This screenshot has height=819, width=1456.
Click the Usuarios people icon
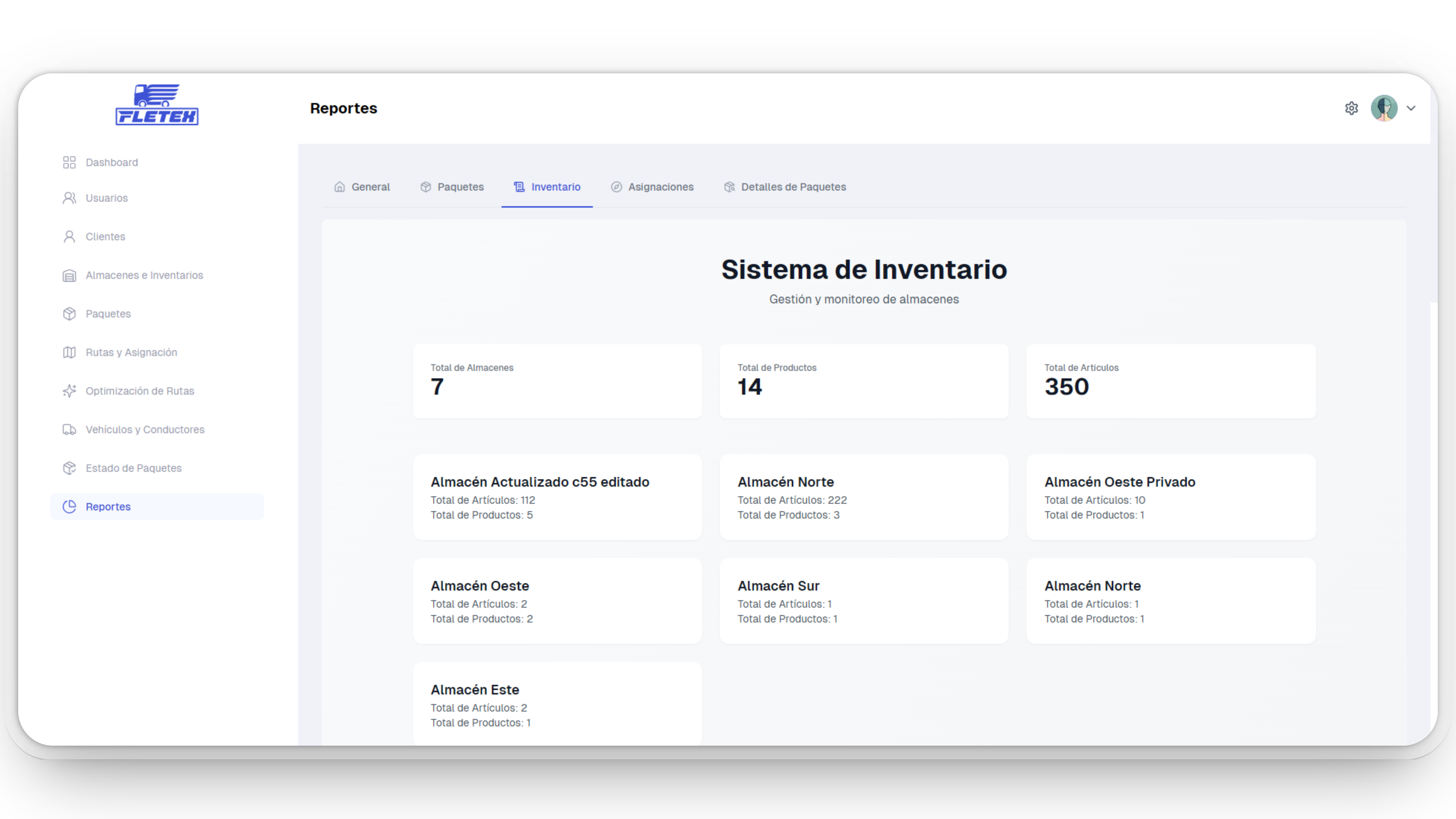click(x=69, y=198)
